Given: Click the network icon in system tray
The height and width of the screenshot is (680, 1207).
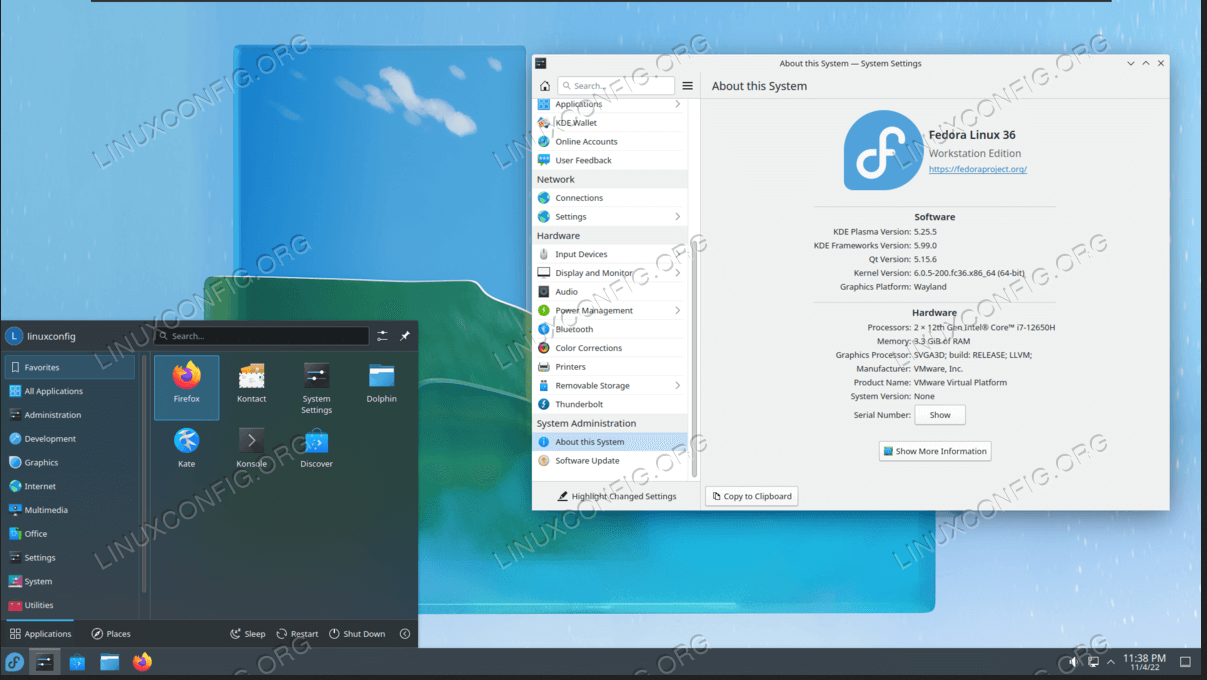Looking at the screenshot, I should (x=1093, y=662).
